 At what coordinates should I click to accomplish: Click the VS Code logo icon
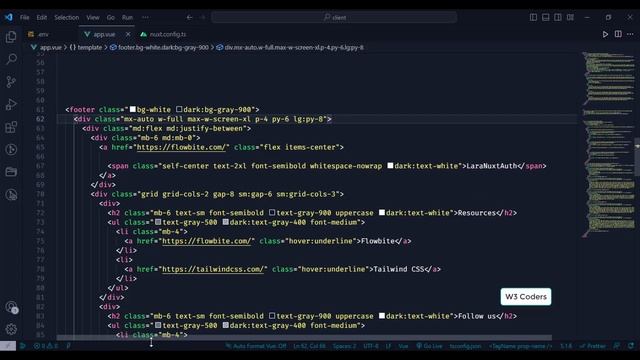click(9, 17)
